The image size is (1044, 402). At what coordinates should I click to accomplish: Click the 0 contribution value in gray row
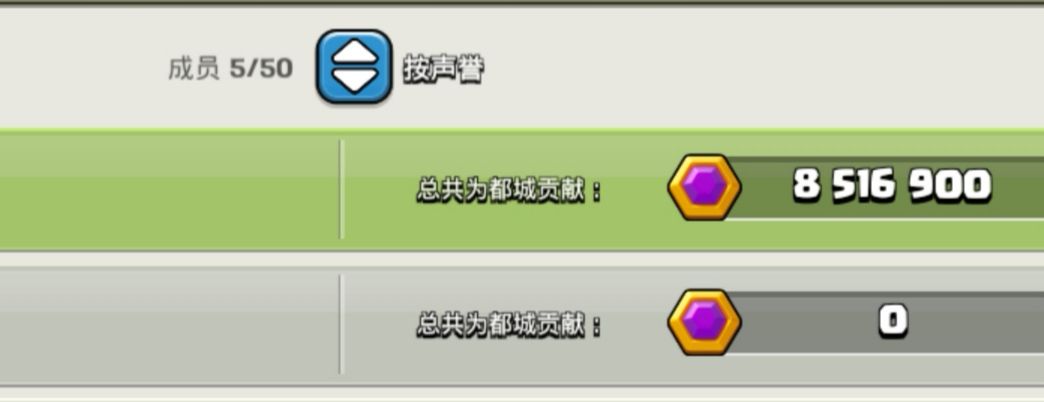tap(893, 321)
